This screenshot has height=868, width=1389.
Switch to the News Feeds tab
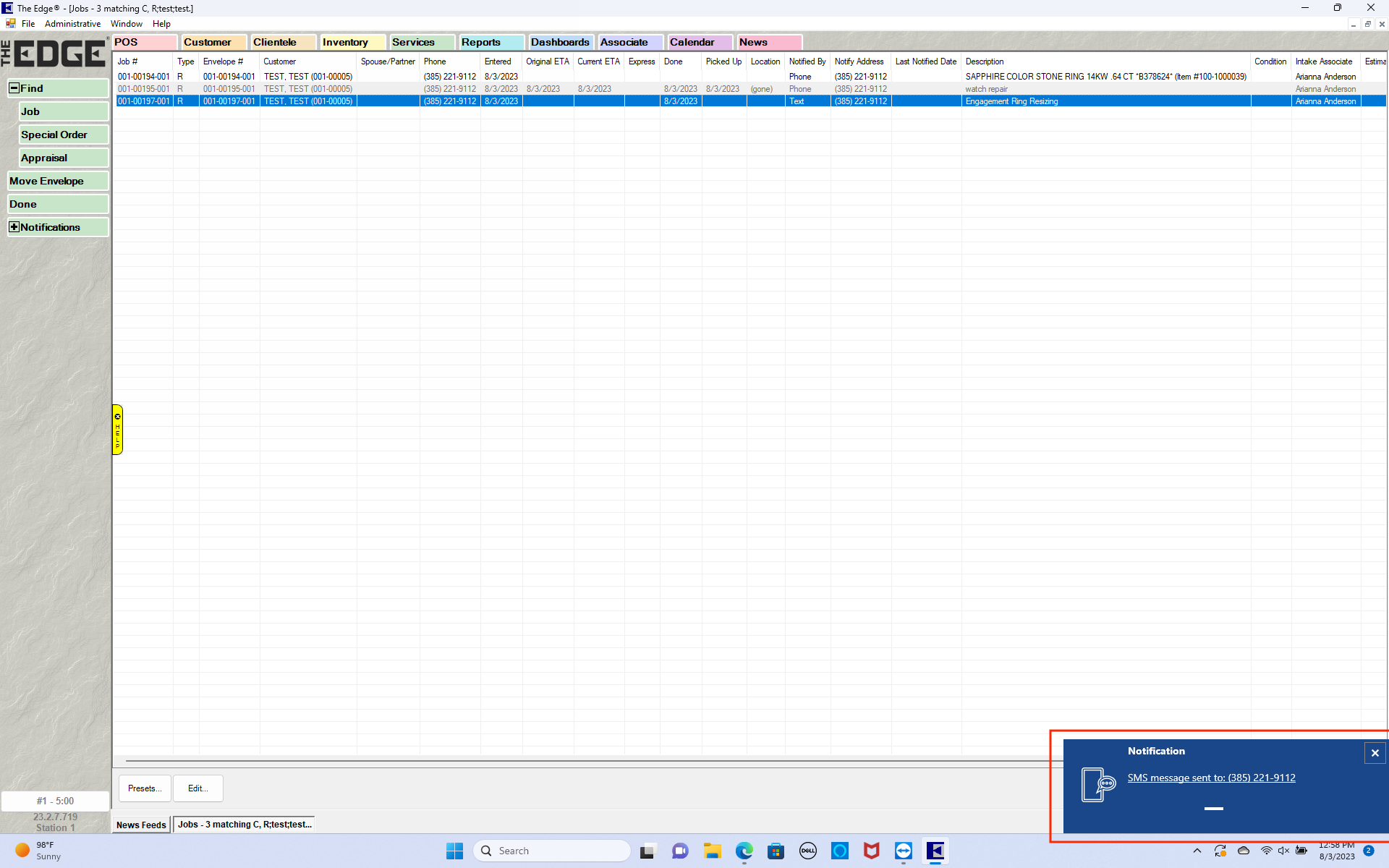140,825
